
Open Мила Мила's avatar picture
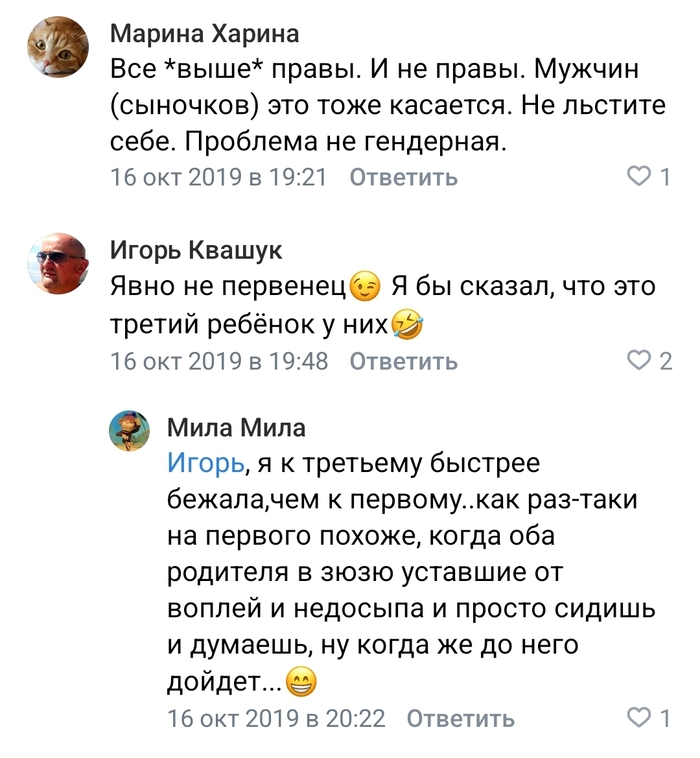(130, 430)
